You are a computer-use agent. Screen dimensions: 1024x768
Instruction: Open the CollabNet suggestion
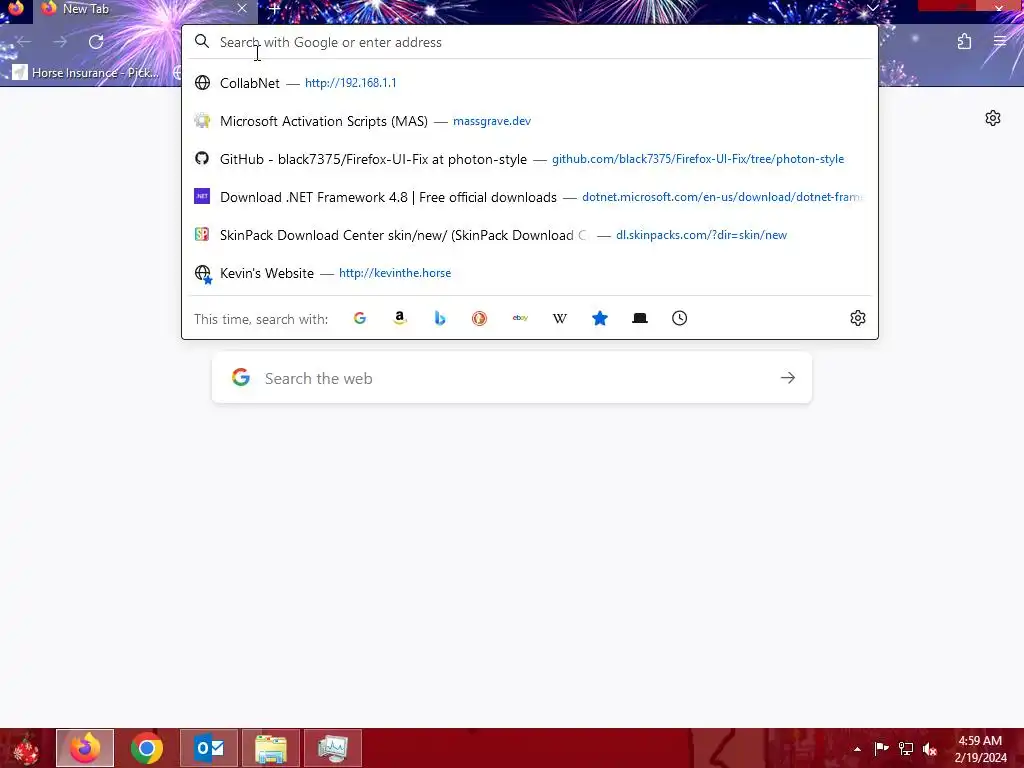pos(530,83)
